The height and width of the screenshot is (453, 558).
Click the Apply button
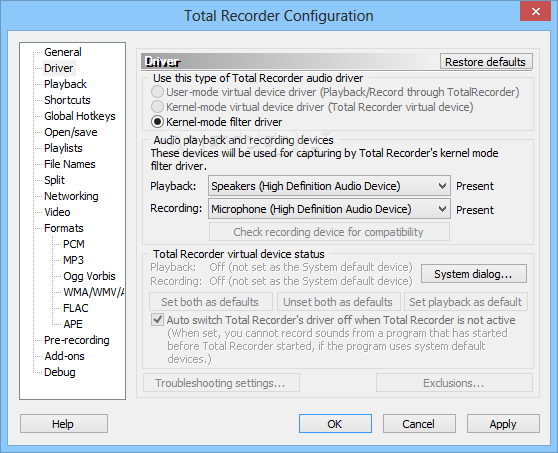coord(503,424)
